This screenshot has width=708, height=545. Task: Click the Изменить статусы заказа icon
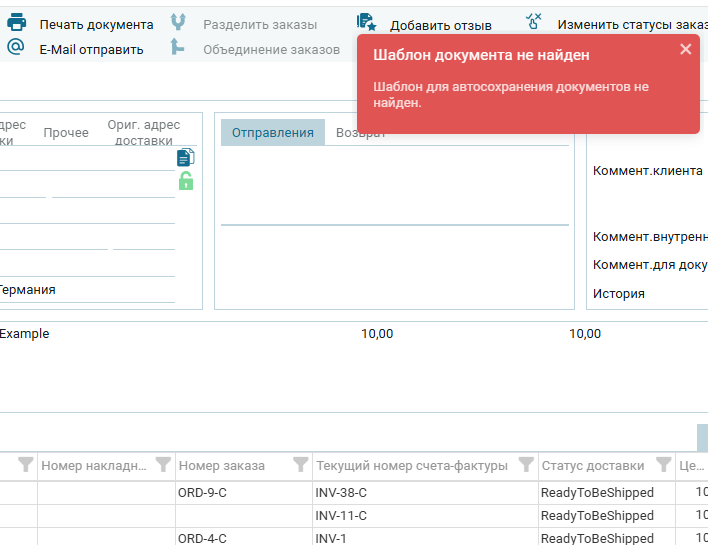coord(534,22)
